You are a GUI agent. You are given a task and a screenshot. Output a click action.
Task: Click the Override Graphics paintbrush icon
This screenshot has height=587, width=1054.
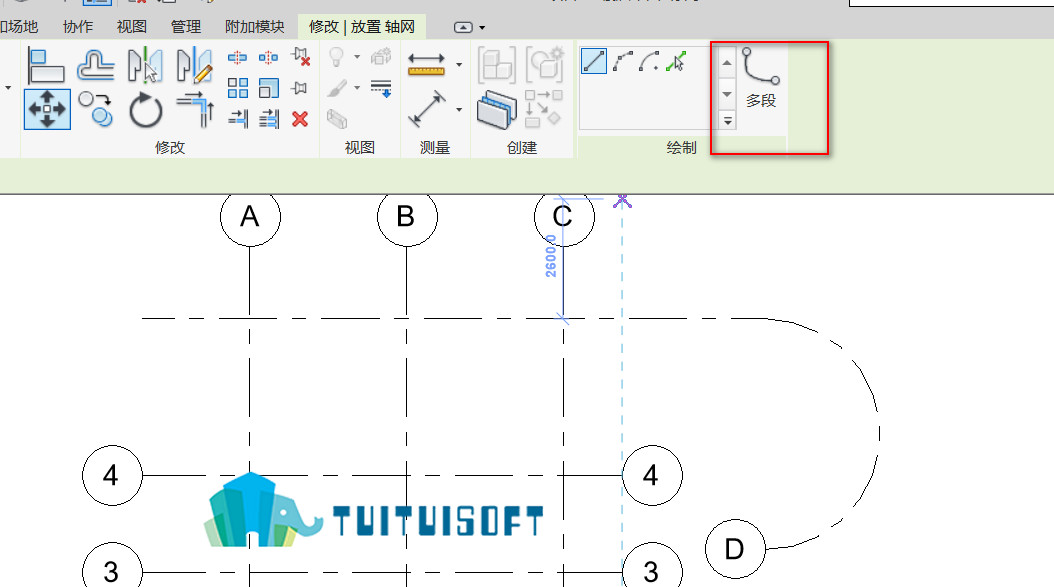click(x=337, y=88)
